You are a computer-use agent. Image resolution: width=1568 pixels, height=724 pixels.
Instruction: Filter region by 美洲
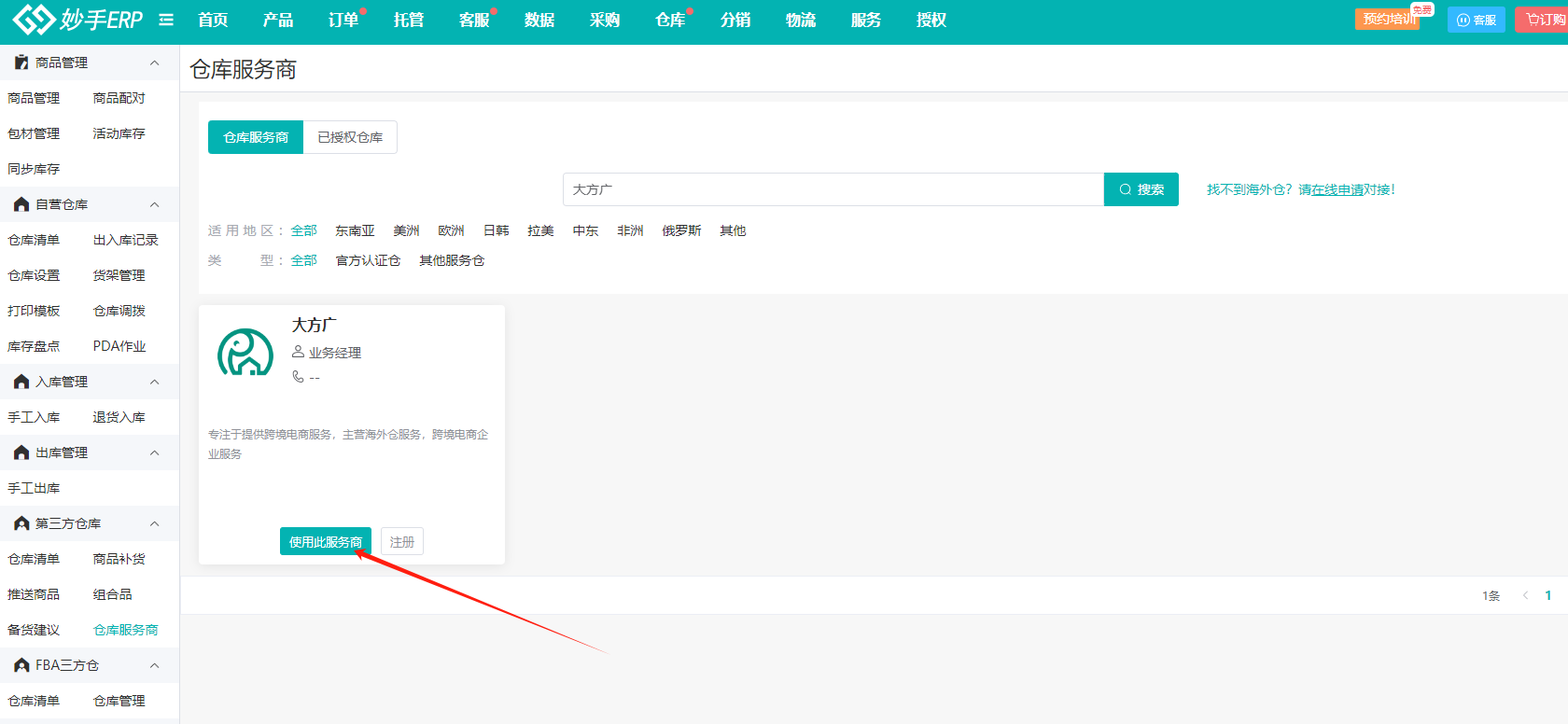pos(406,230)
